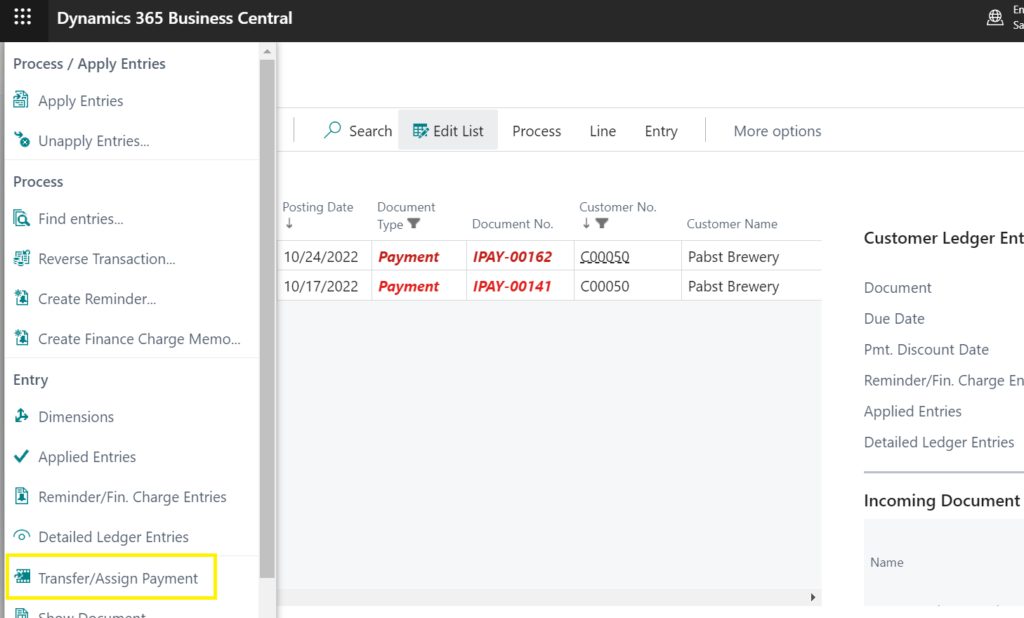This screenshot has width=1024, height=618.
Task: Click More options in the toolbar
Action: pyautogui.click(x=777, y=131)
